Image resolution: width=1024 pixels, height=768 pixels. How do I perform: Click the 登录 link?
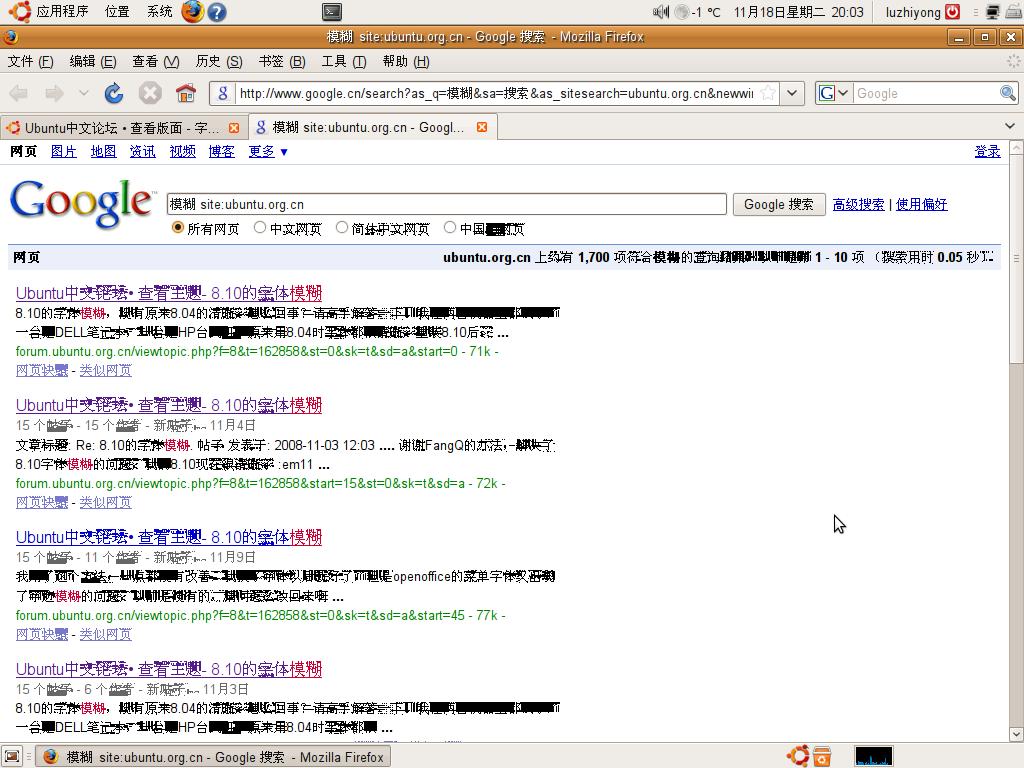click(x=987, y=152)
